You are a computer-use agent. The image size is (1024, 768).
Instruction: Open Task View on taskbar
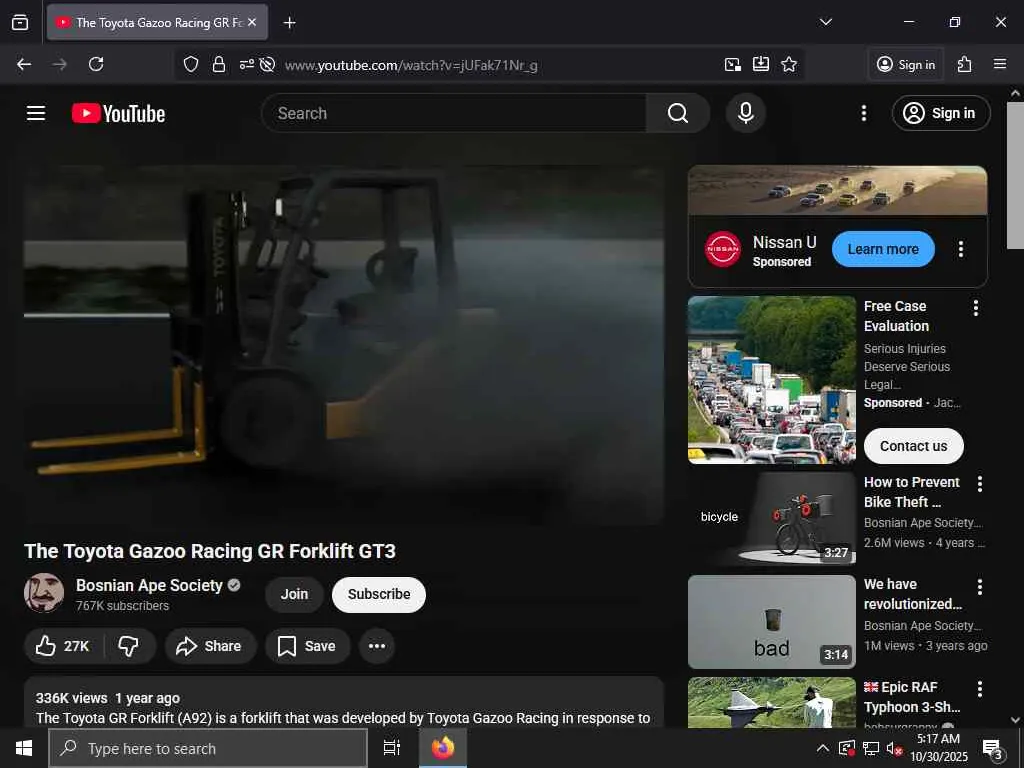tap(392, 748)
